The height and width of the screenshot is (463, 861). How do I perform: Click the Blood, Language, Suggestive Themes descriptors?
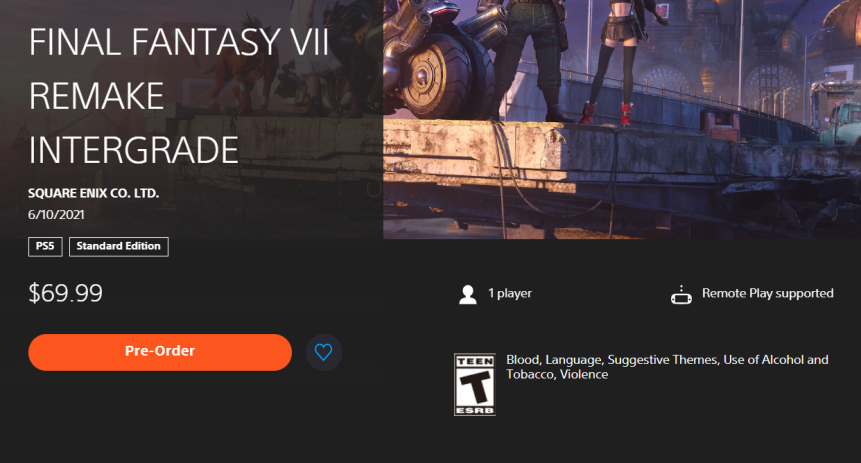click(x=612, y=360)
